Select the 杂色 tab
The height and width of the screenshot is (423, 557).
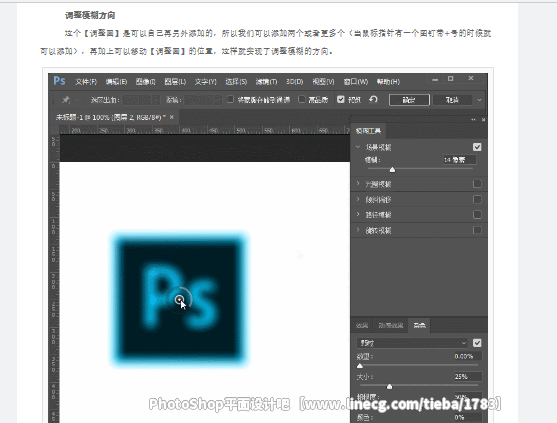420,325
